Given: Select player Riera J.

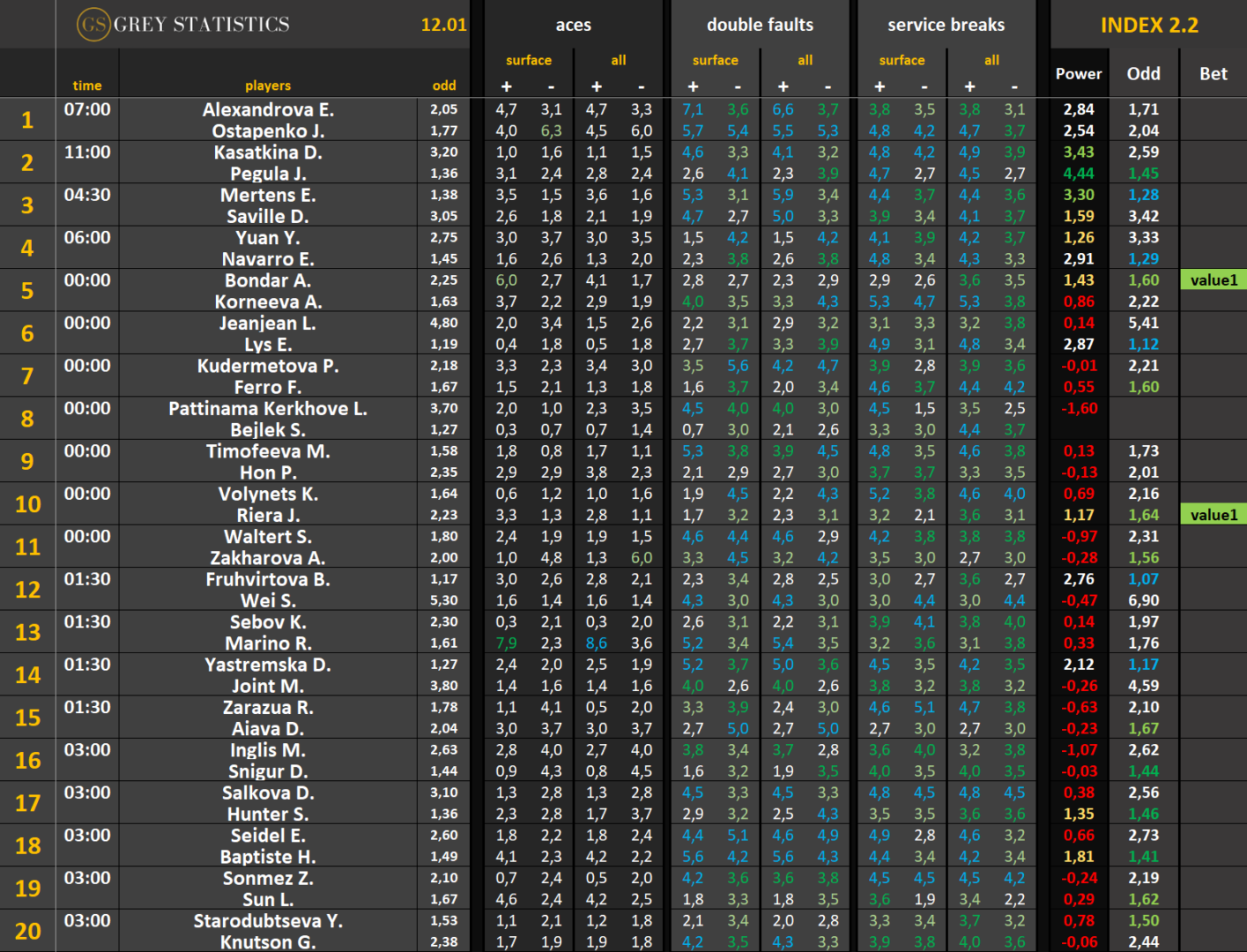Looking at the screenshot, I should click(x=268, y=516).
